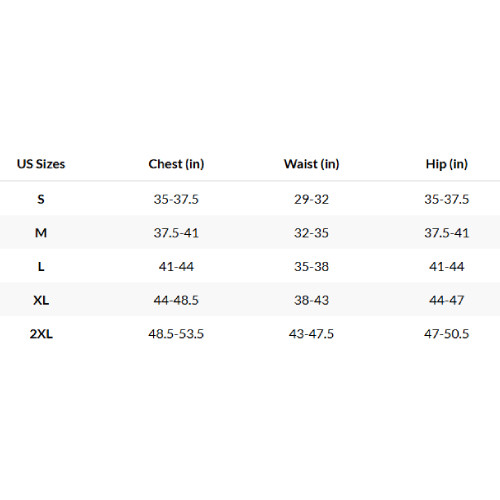Viewport: 500px width, 500px height.
Task: Select the XL size row label
Action: coord(41,300)
